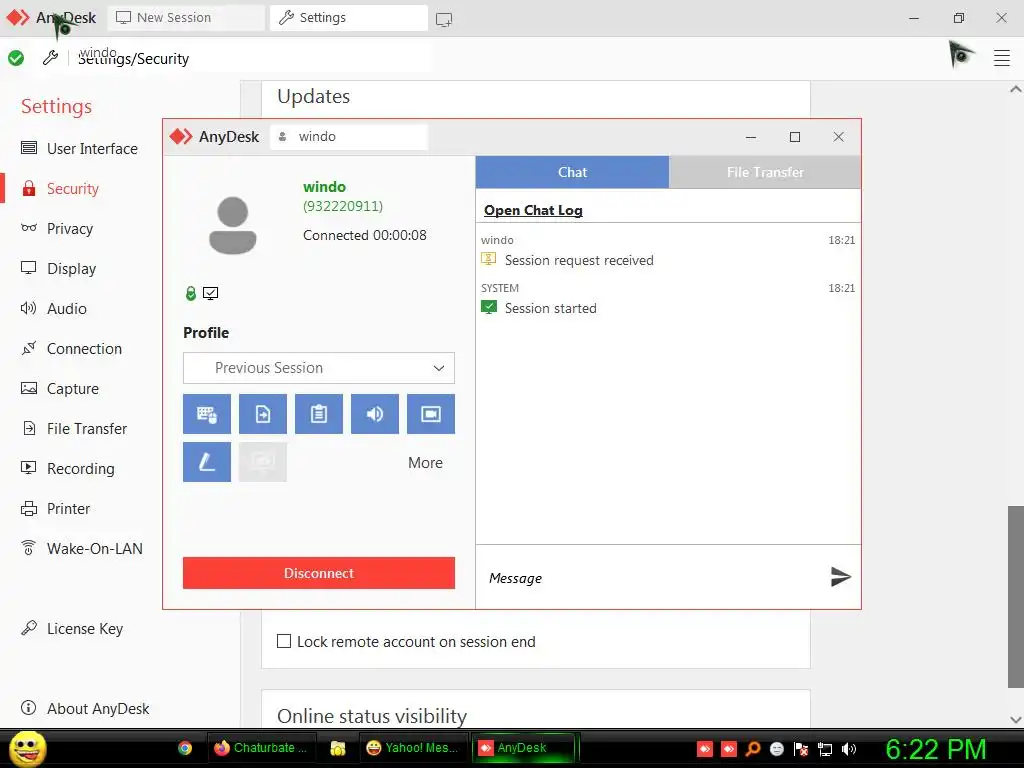Click the Disconnect button

click(x=319, y=573)
